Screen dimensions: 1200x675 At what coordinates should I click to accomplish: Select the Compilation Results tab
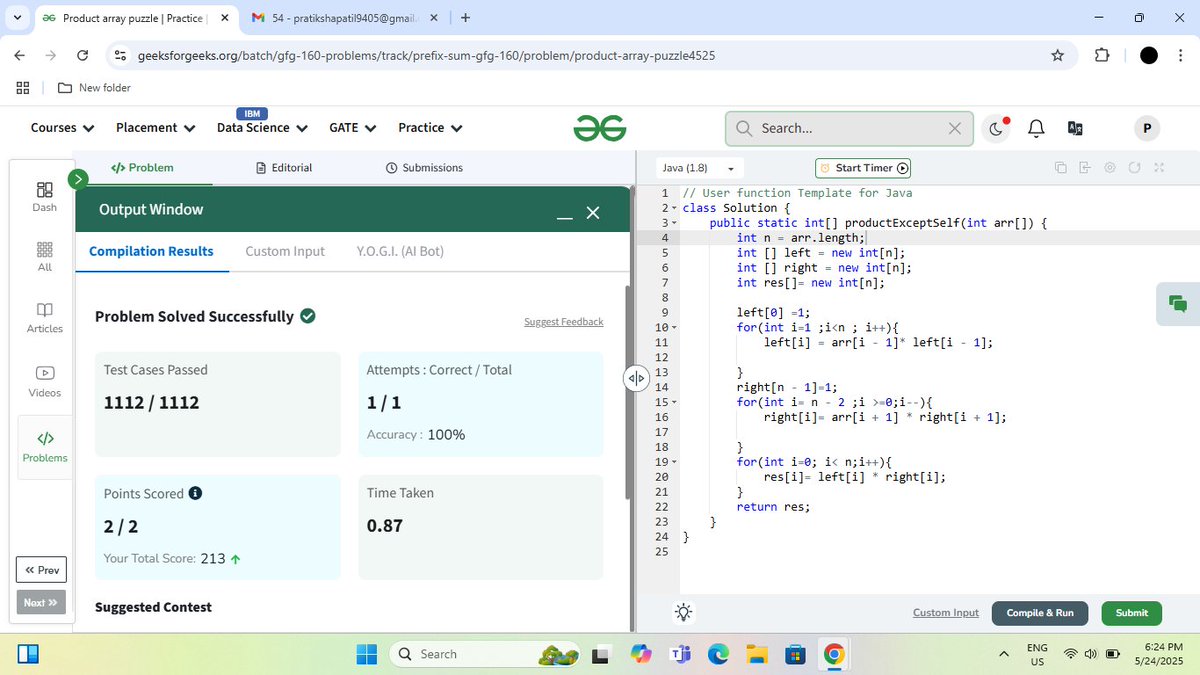point(151,251)
